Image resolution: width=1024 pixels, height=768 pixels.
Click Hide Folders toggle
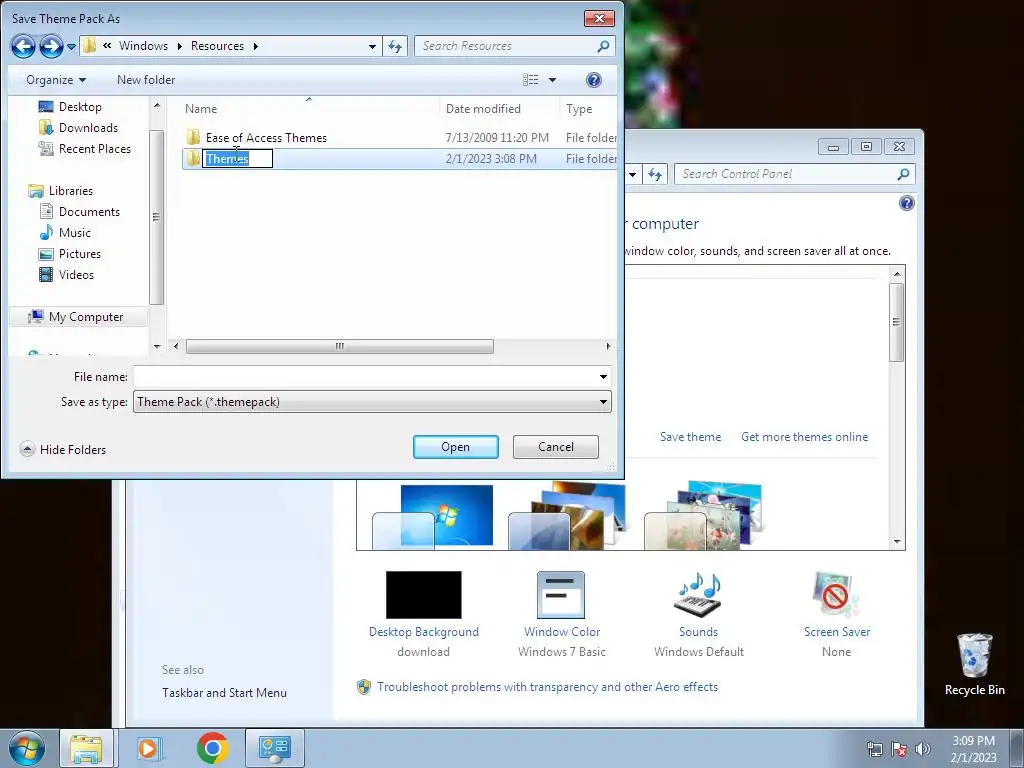click(x=63, y=449)
